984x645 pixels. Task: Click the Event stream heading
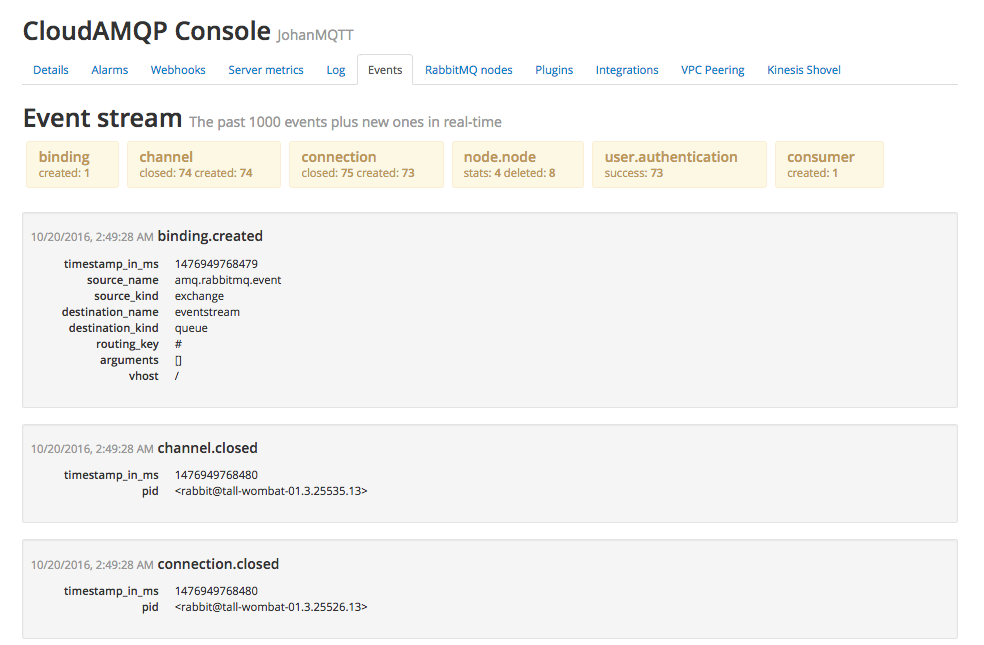tap(103, 119)
